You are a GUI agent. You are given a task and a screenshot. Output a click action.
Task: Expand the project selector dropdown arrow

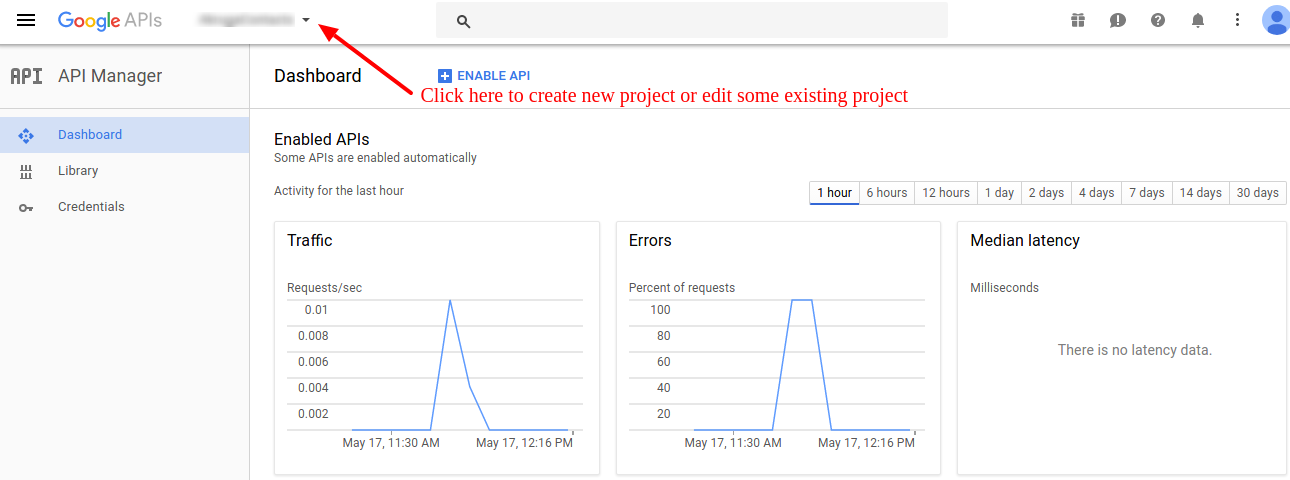pos(306,20)
